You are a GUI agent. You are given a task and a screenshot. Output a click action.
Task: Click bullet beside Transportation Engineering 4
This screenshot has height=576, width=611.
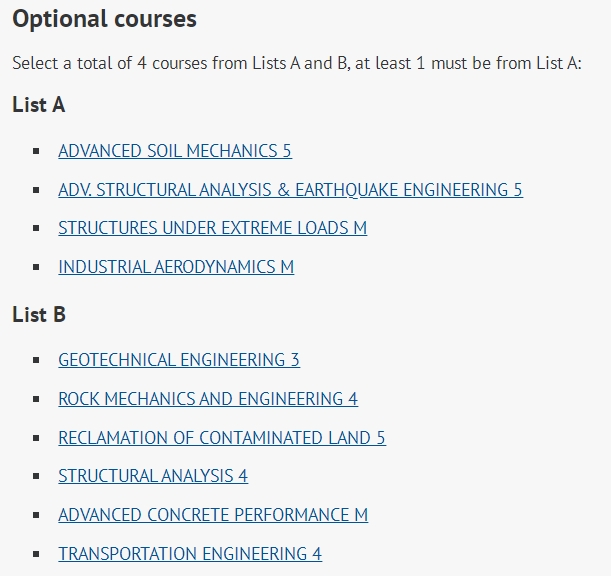tap(36, 554)
